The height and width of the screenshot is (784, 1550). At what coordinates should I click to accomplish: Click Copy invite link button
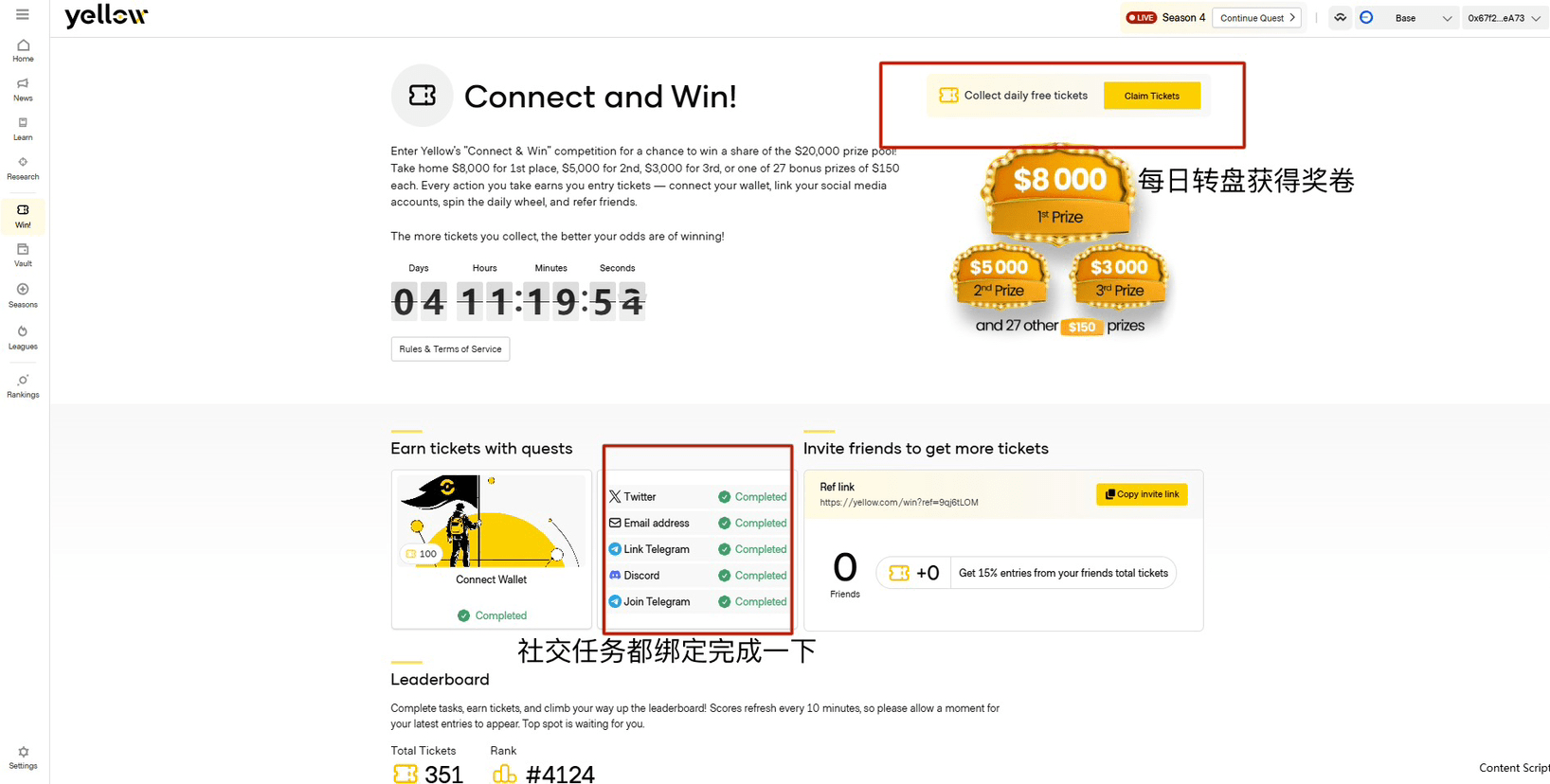pyautogui.click(x=1142, y=494)
